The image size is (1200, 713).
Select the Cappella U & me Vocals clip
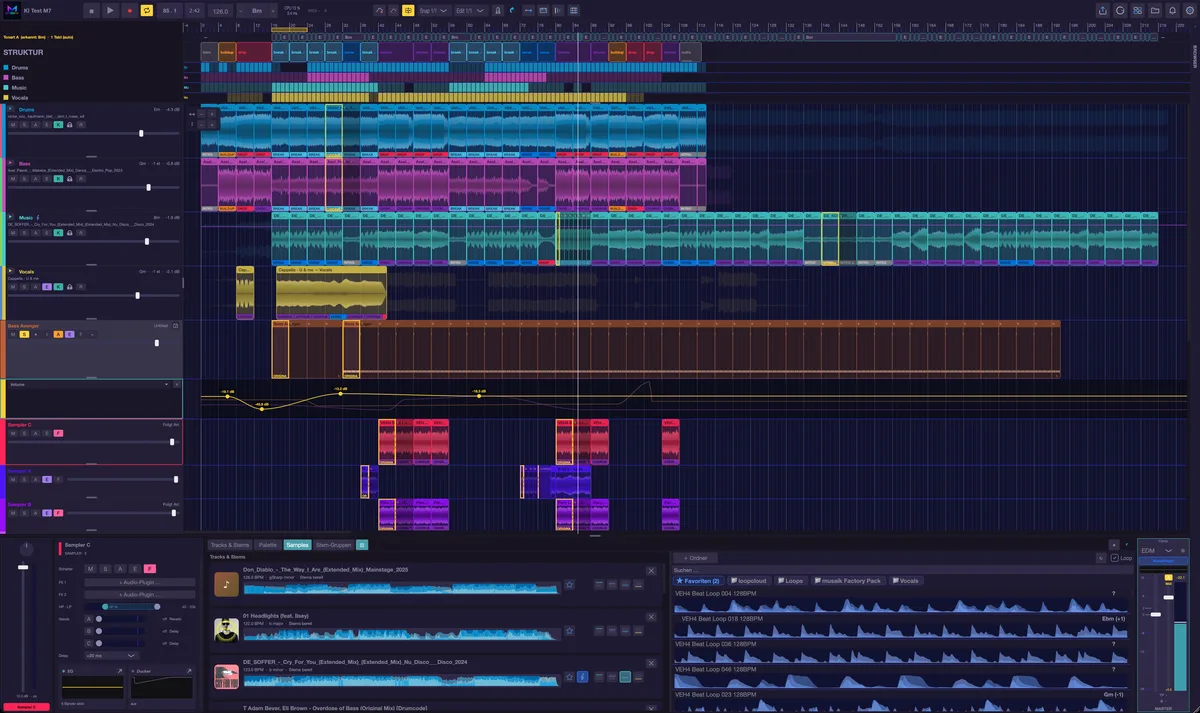pos(331,292)
